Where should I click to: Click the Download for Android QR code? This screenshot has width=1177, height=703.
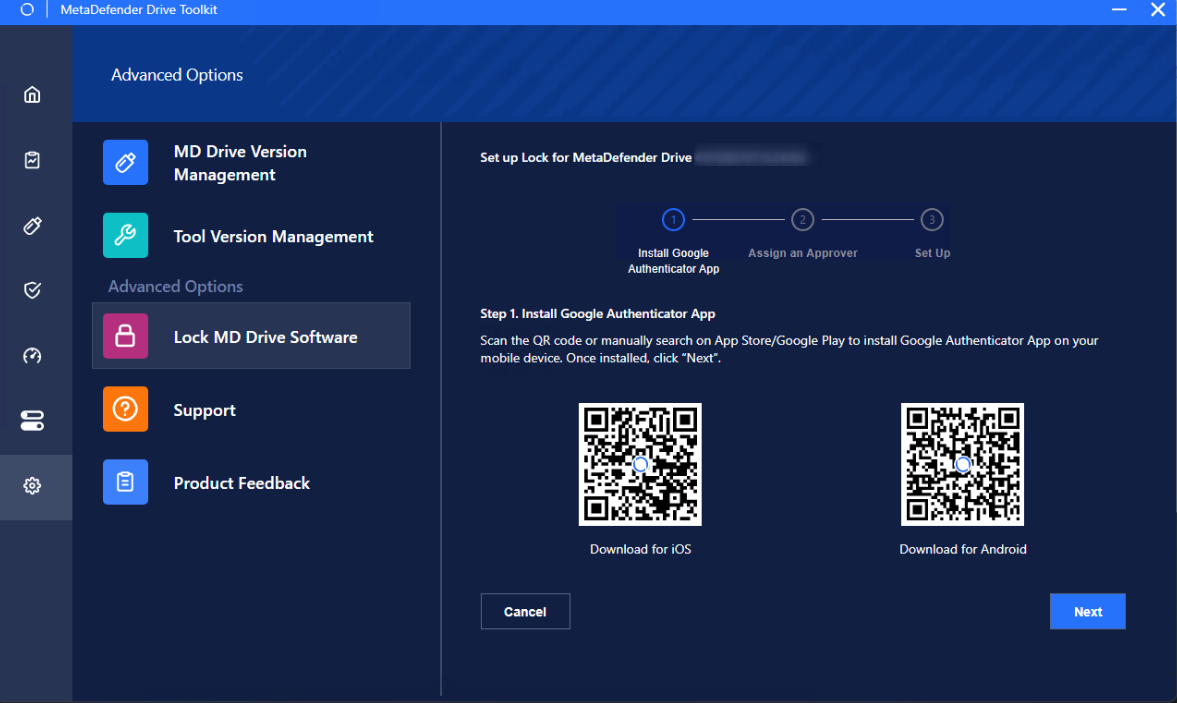[x=962, y=464]
